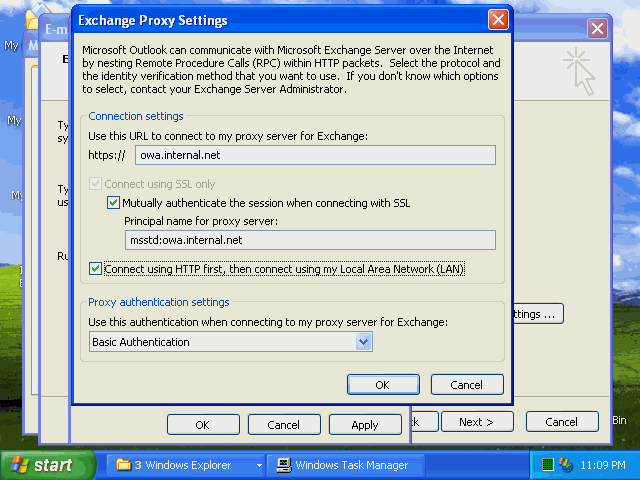Screen dimensions: 640x480
Task: Toggle Connect using HTTP first checkbox
Action: click(x=95, y=269)
